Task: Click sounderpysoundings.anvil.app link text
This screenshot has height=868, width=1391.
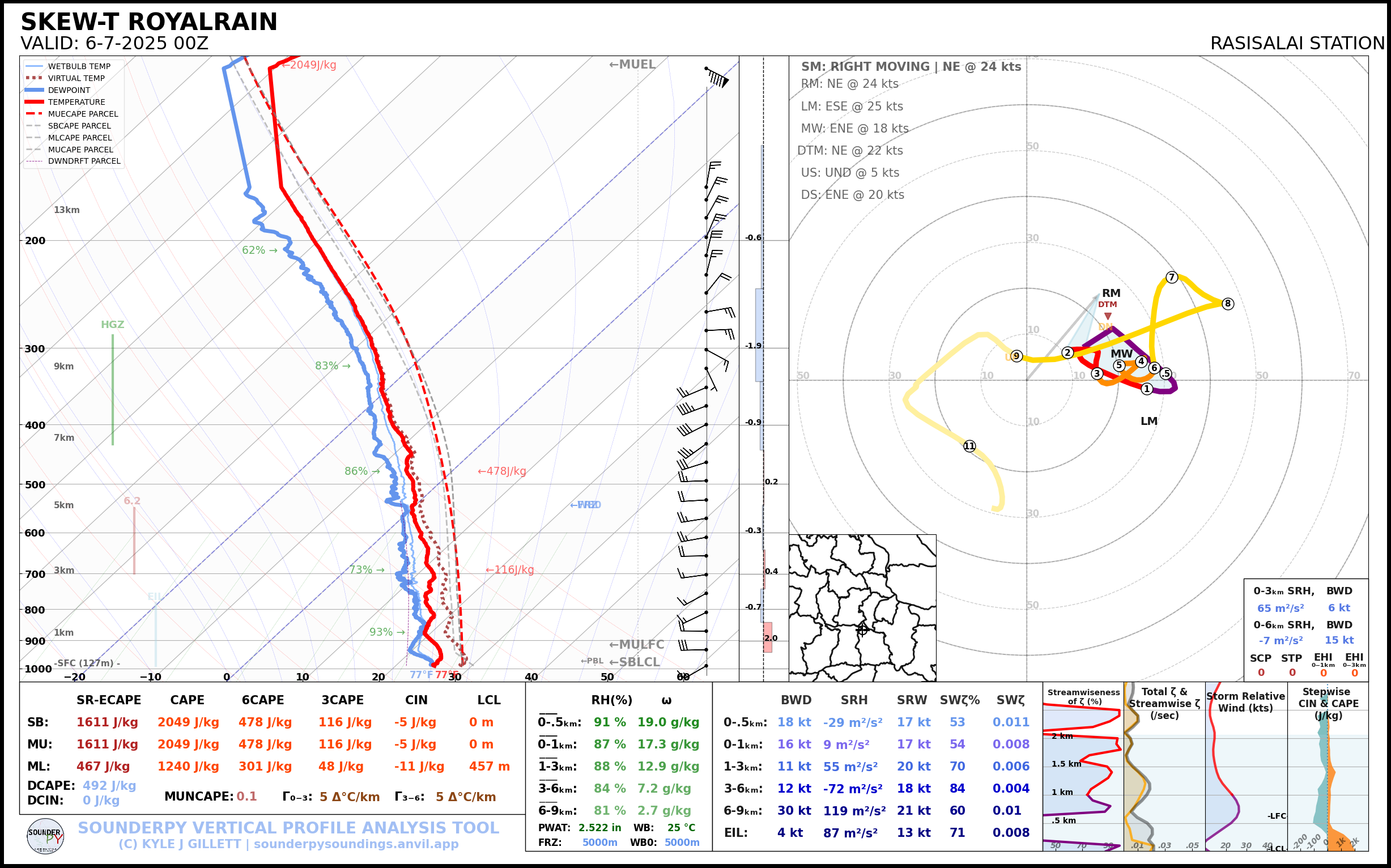Action: point(356,844)
